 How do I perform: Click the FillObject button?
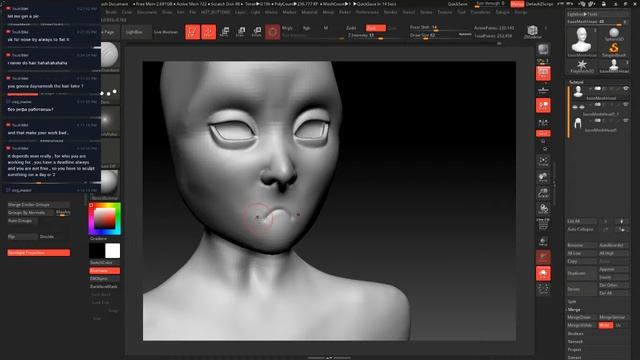tap(104, 278)
